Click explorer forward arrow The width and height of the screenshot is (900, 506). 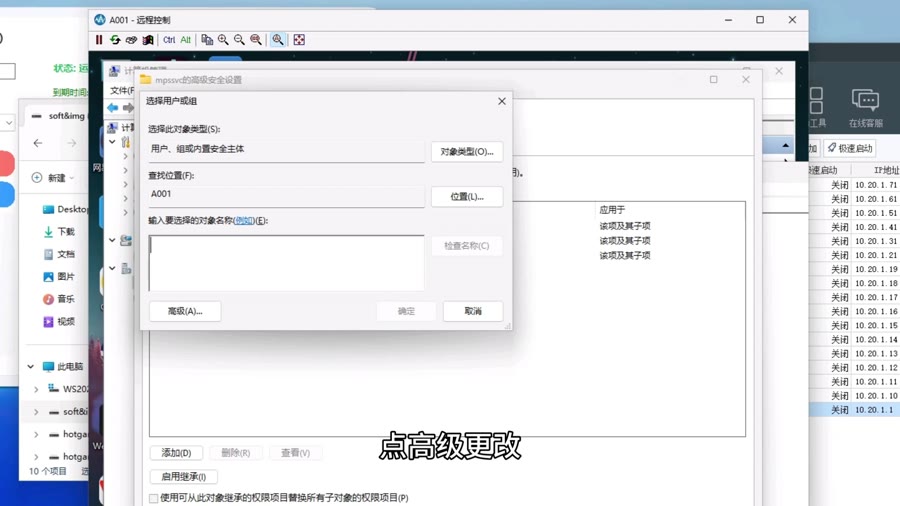pyautogui.click(x=72, y=143)
